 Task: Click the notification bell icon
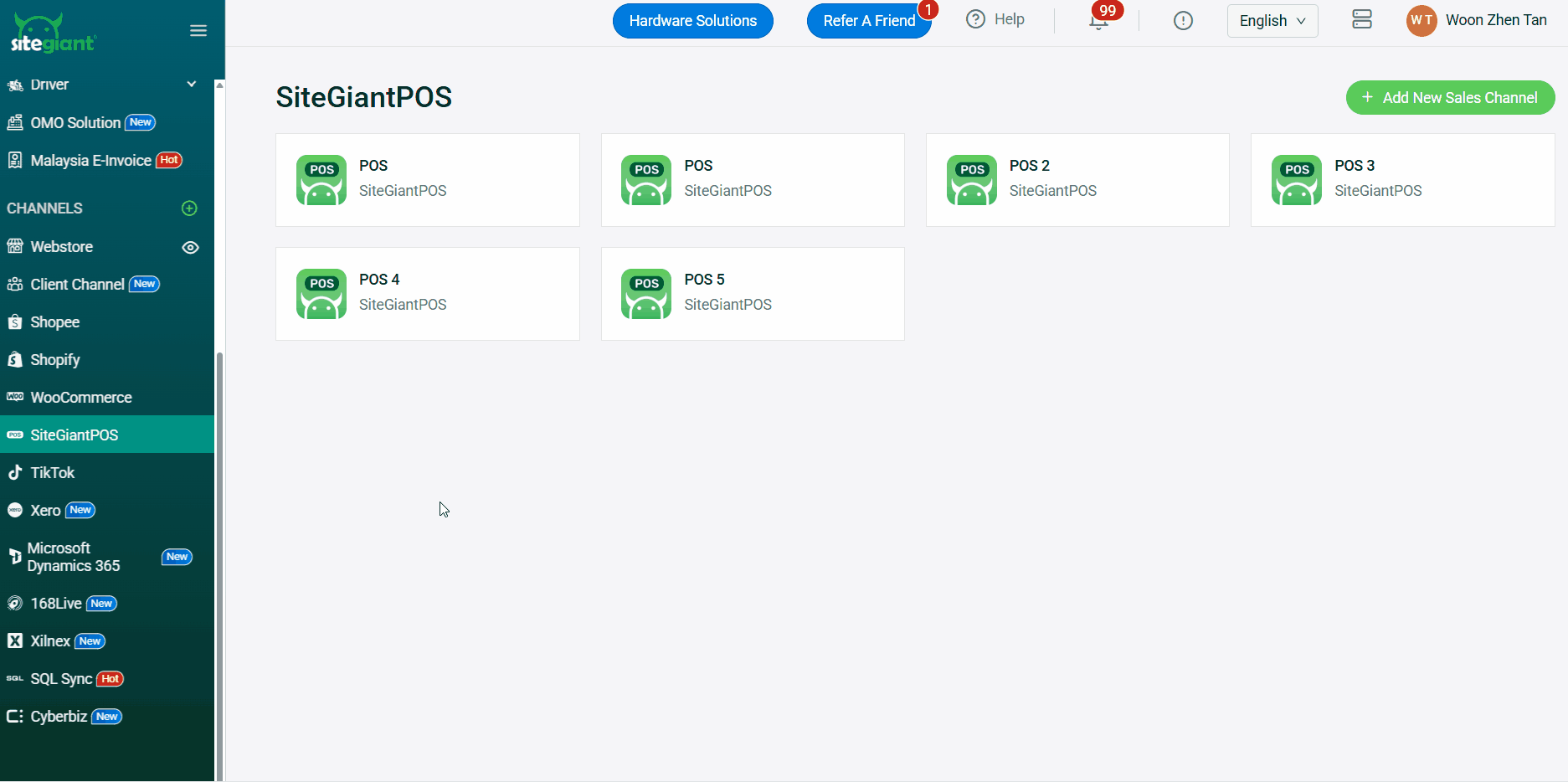tap(1098, 22)
